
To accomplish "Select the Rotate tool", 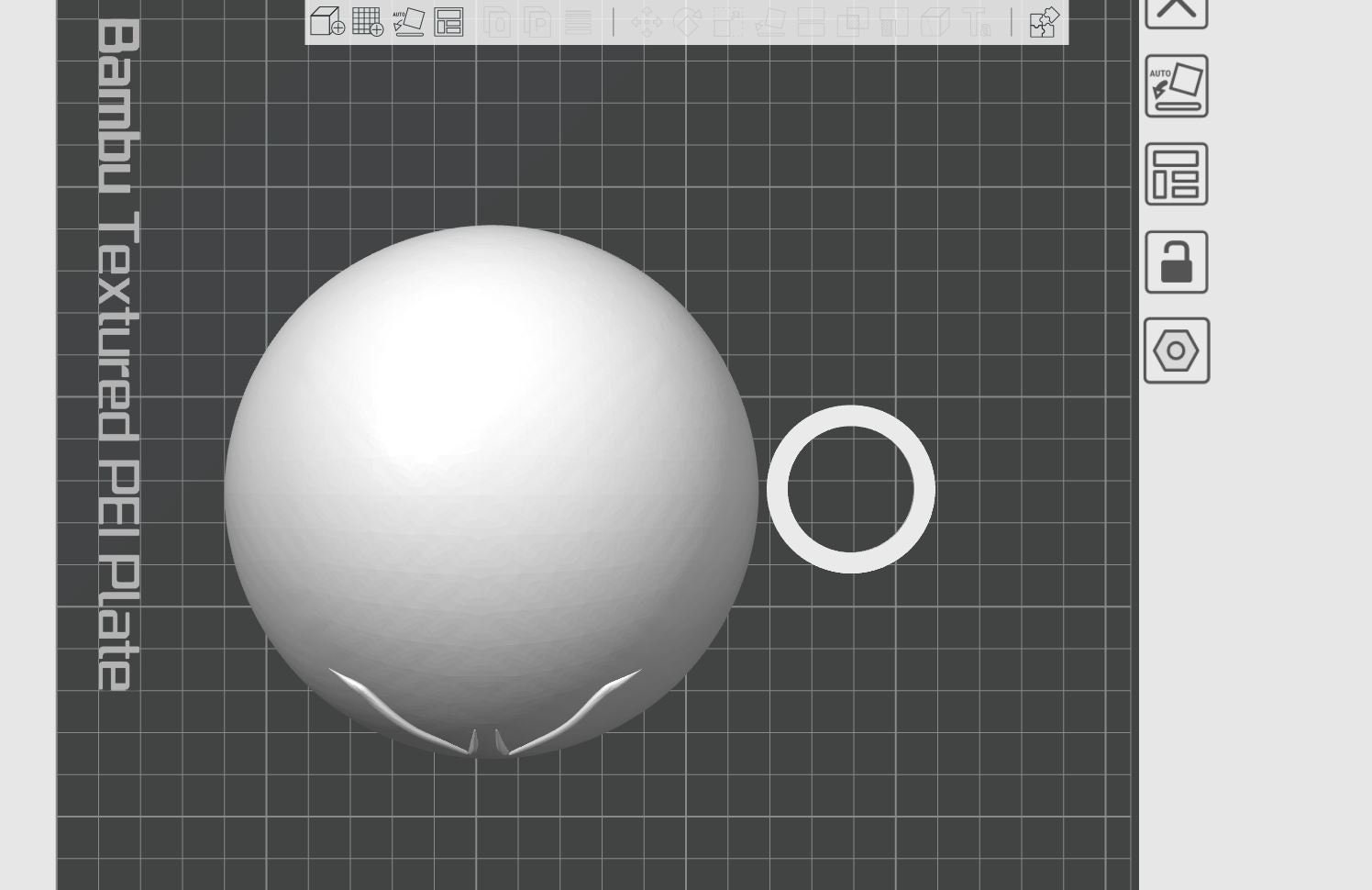I will [x=688, y=22].
